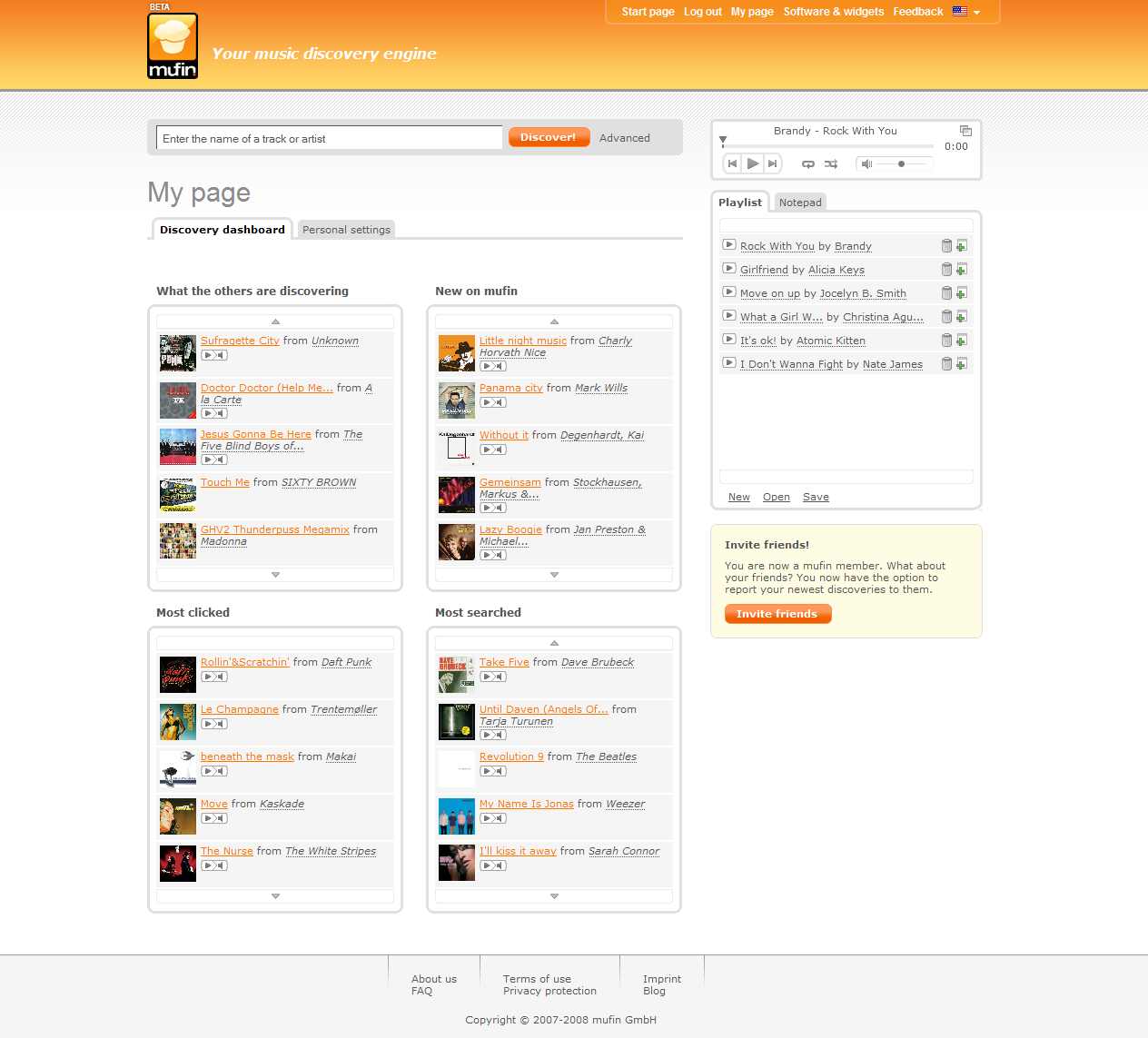Viewport: 1148px width, 1038px height.
Task: Open player in pop-out window
Action: pyautogui.click(x=965, y=131)
